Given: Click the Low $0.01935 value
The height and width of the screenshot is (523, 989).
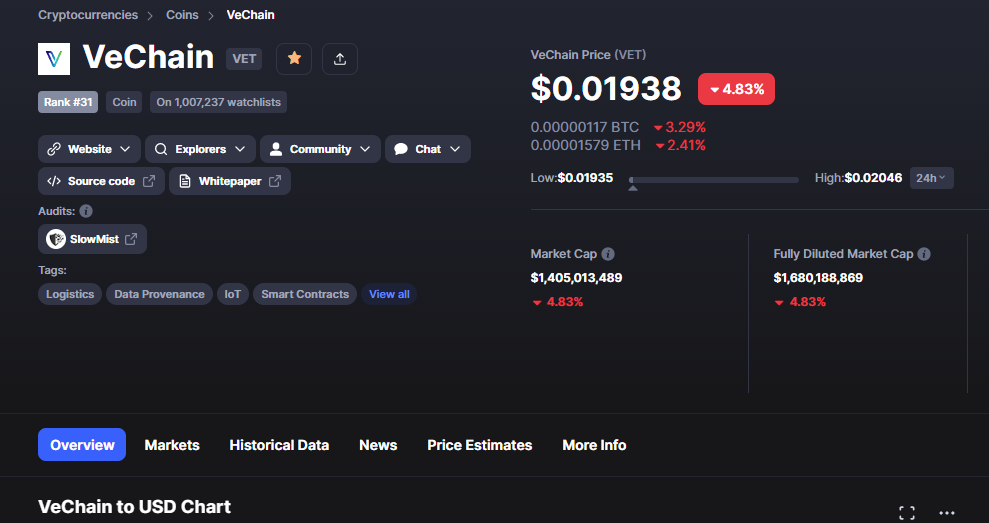Looking at the screenshot, I should pyautogui.click(x=585, y=178).
